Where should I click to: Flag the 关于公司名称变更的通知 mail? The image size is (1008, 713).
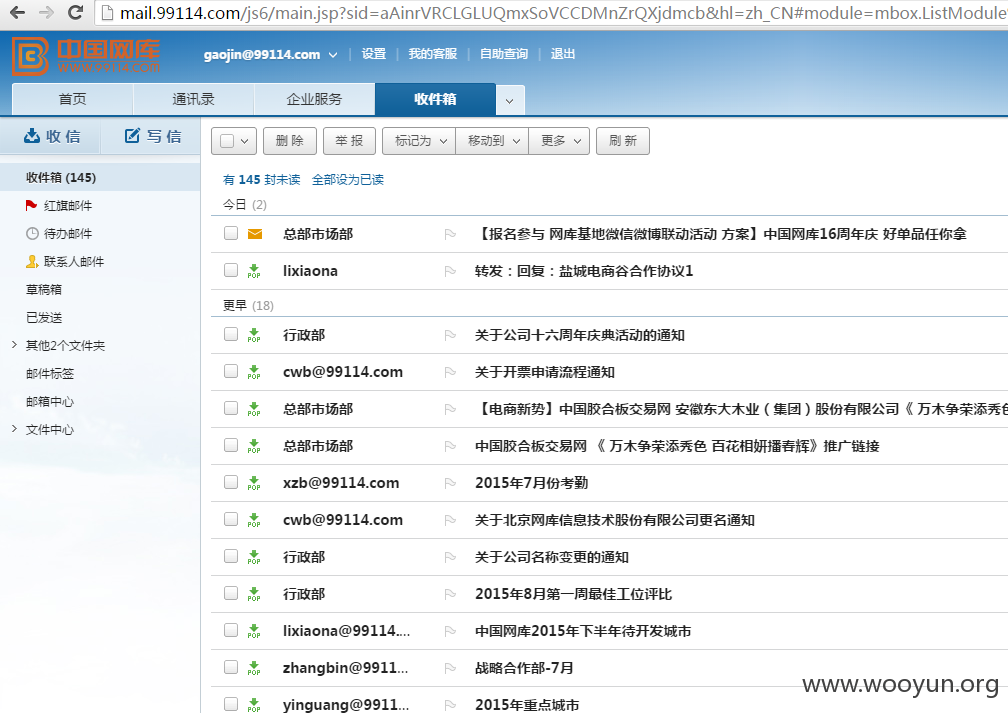(x=450, y=557)
